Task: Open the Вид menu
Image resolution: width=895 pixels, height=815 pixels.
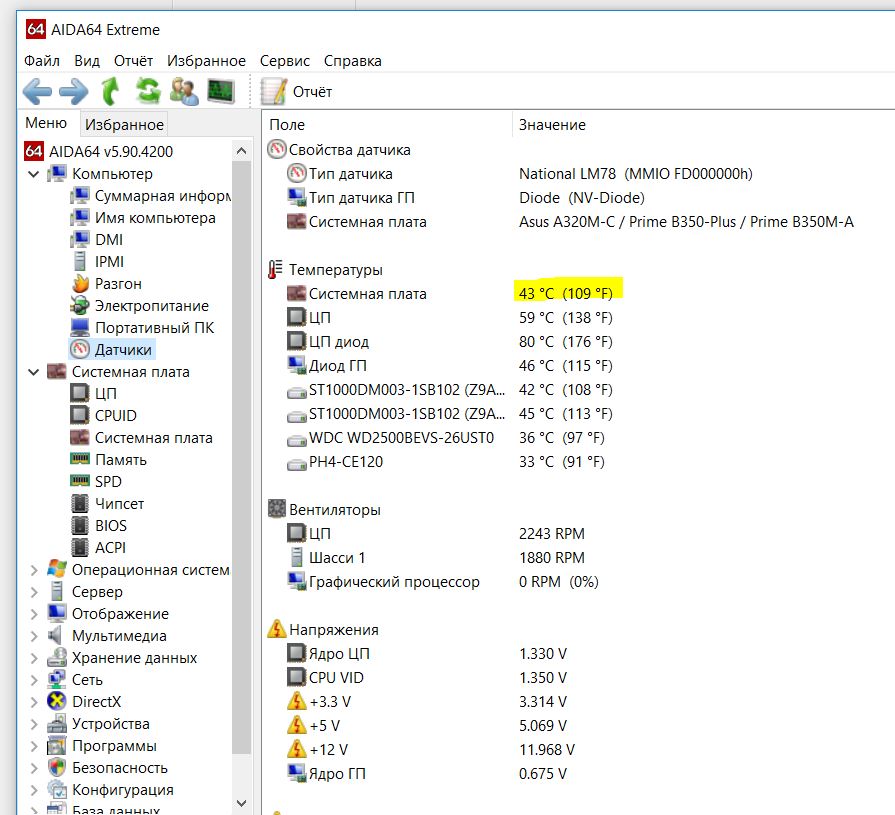Action: 87,60
